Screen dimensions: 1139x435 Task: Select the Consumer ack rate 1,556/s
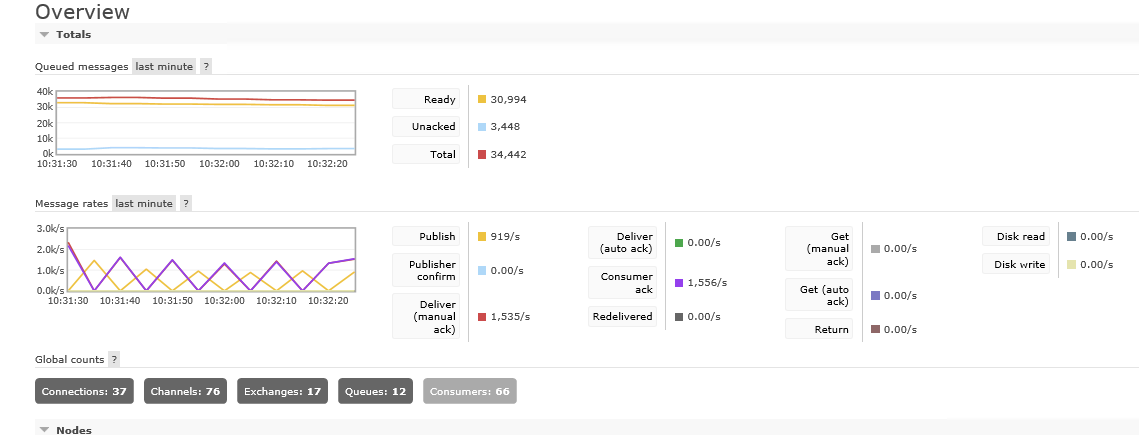point(708,282)
